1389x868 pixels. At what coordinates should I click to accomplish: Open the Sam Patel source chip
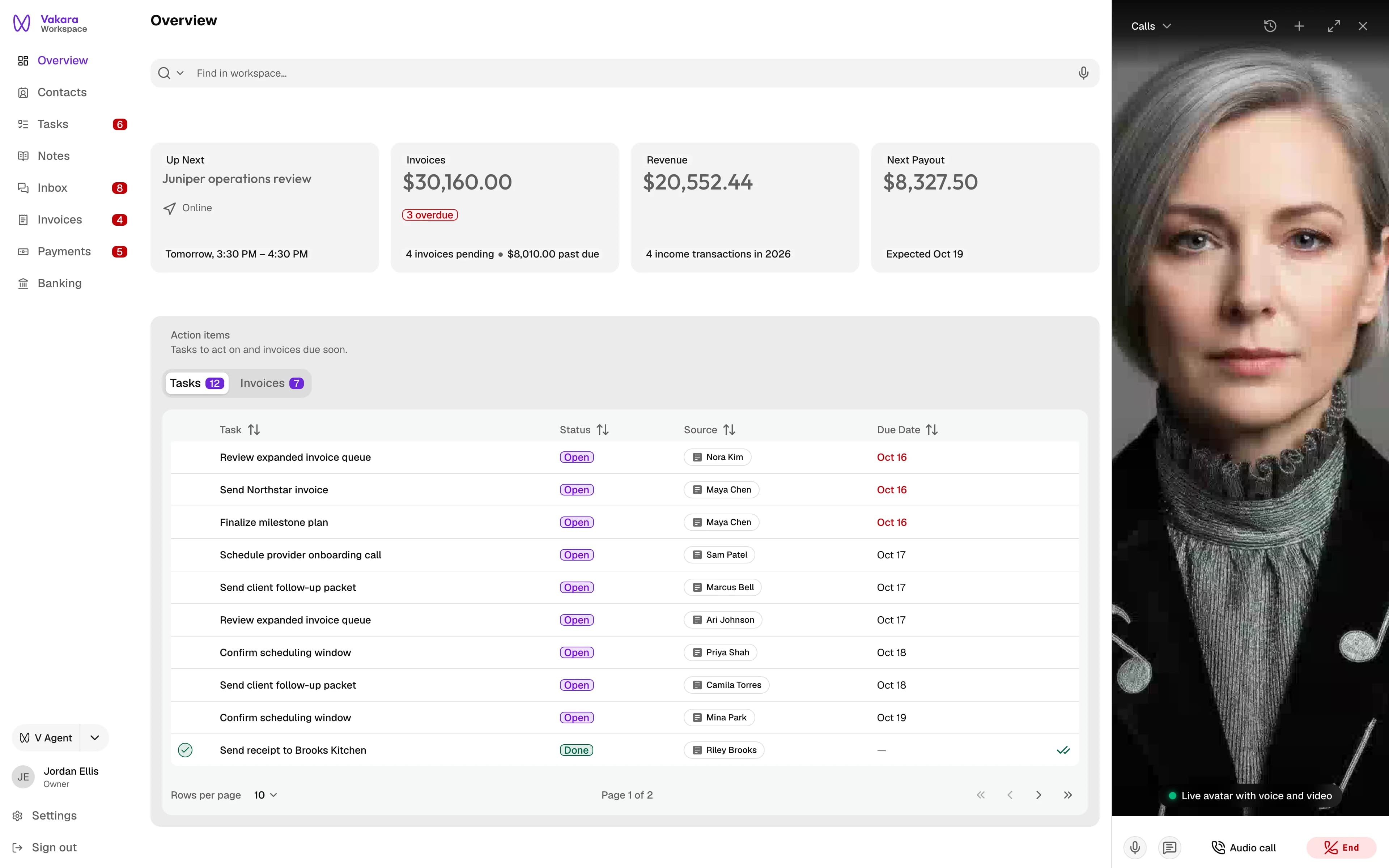pyautogui.click(x=719, y=554)
